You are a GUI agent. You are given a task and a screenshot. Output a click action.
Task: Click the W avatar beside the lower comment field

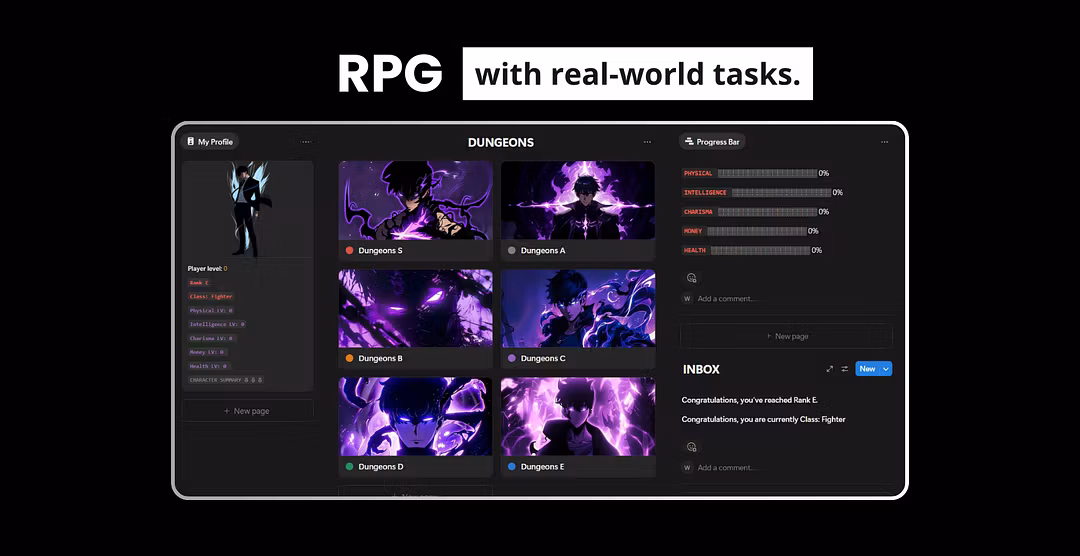[x=687, y=467]
